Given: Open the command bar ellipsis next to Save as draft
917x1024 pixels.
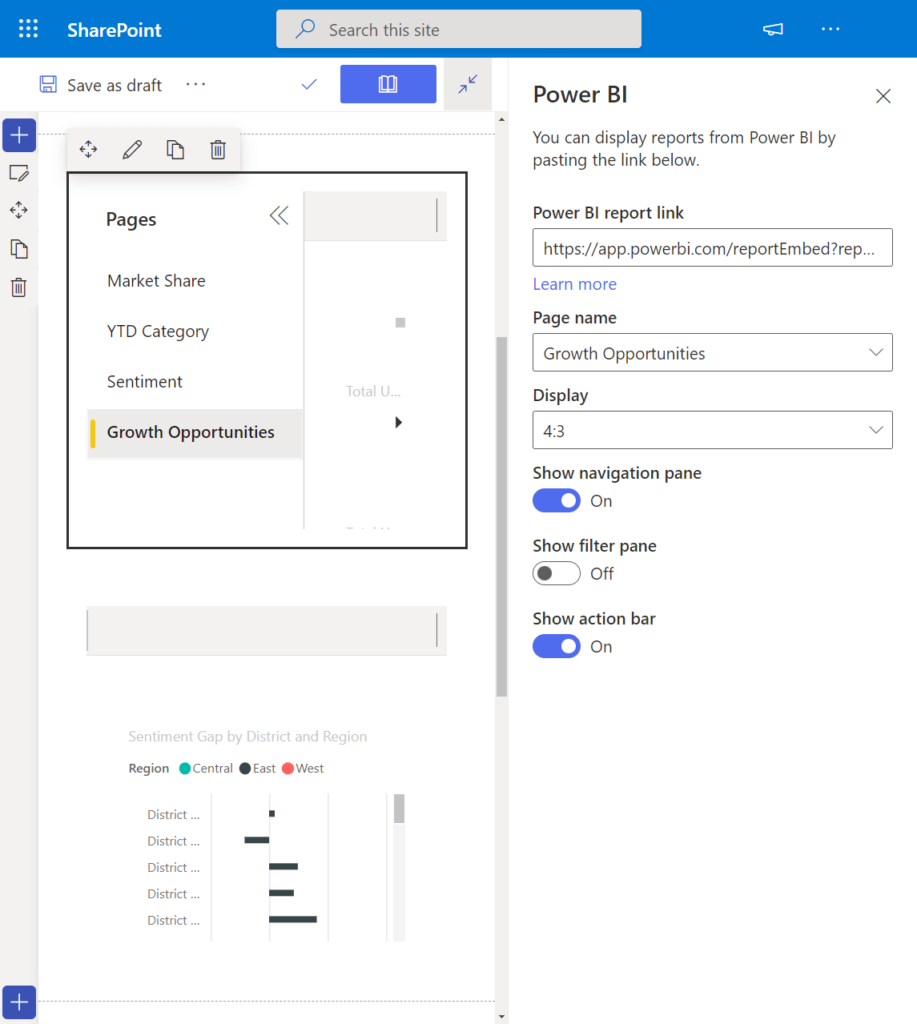Looking at the screenshot, I should click(195, 84).
